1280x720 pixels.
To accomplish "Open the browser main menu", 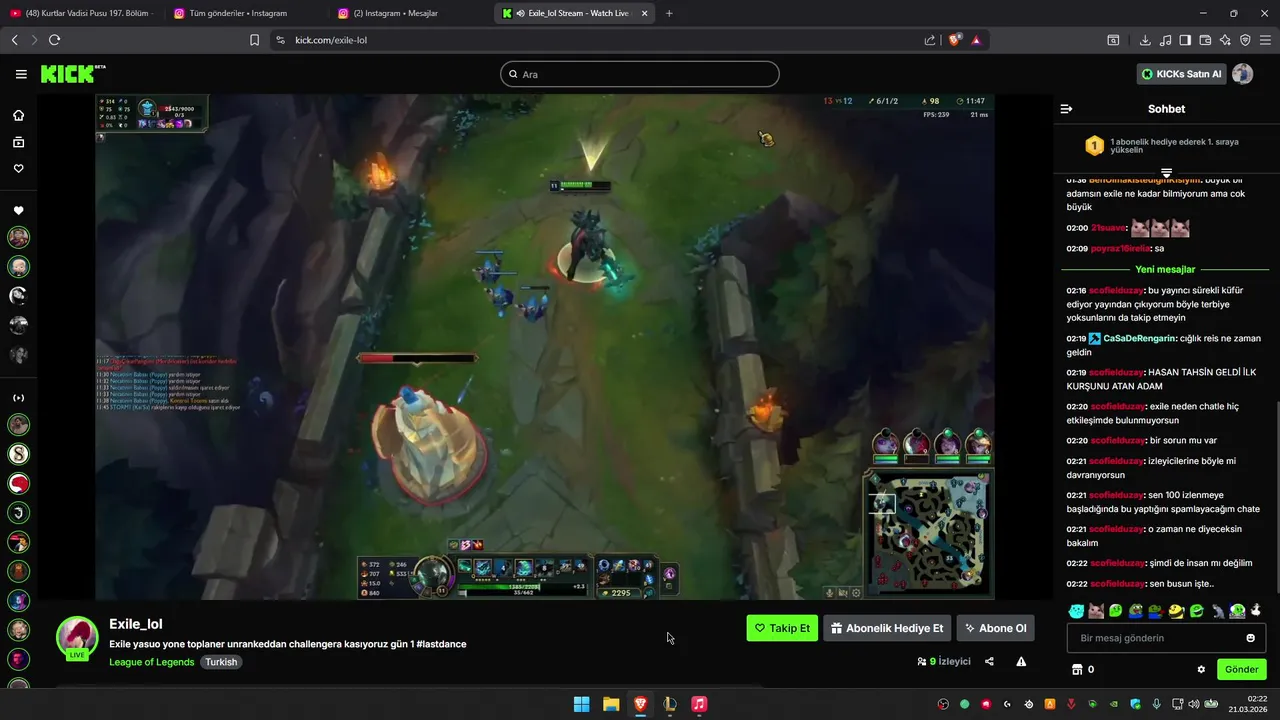I will click(x=1265, y=40).
